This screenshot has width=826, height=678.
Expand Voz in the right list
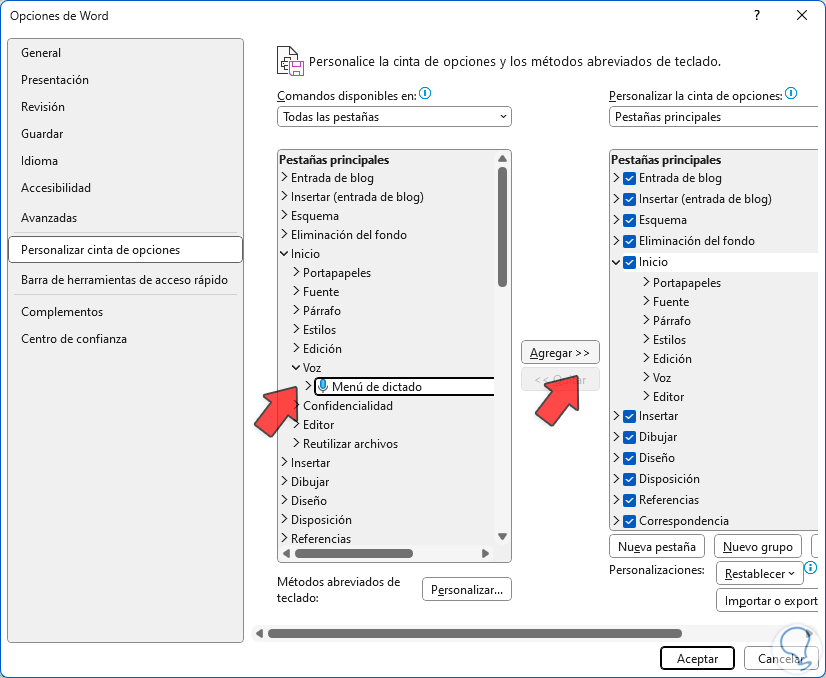(x=646, y=377)
